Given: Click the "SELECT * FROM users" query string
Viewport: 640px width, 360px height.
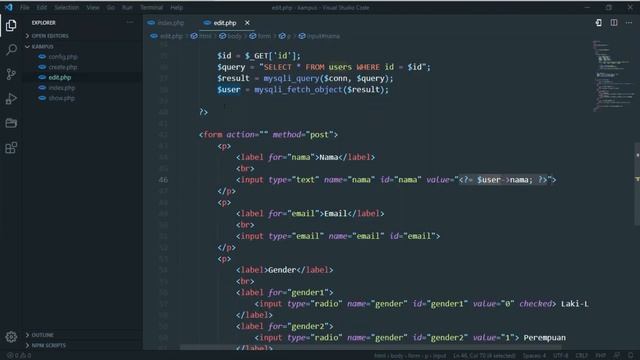Looking at the screenshot, I should 305,67.
